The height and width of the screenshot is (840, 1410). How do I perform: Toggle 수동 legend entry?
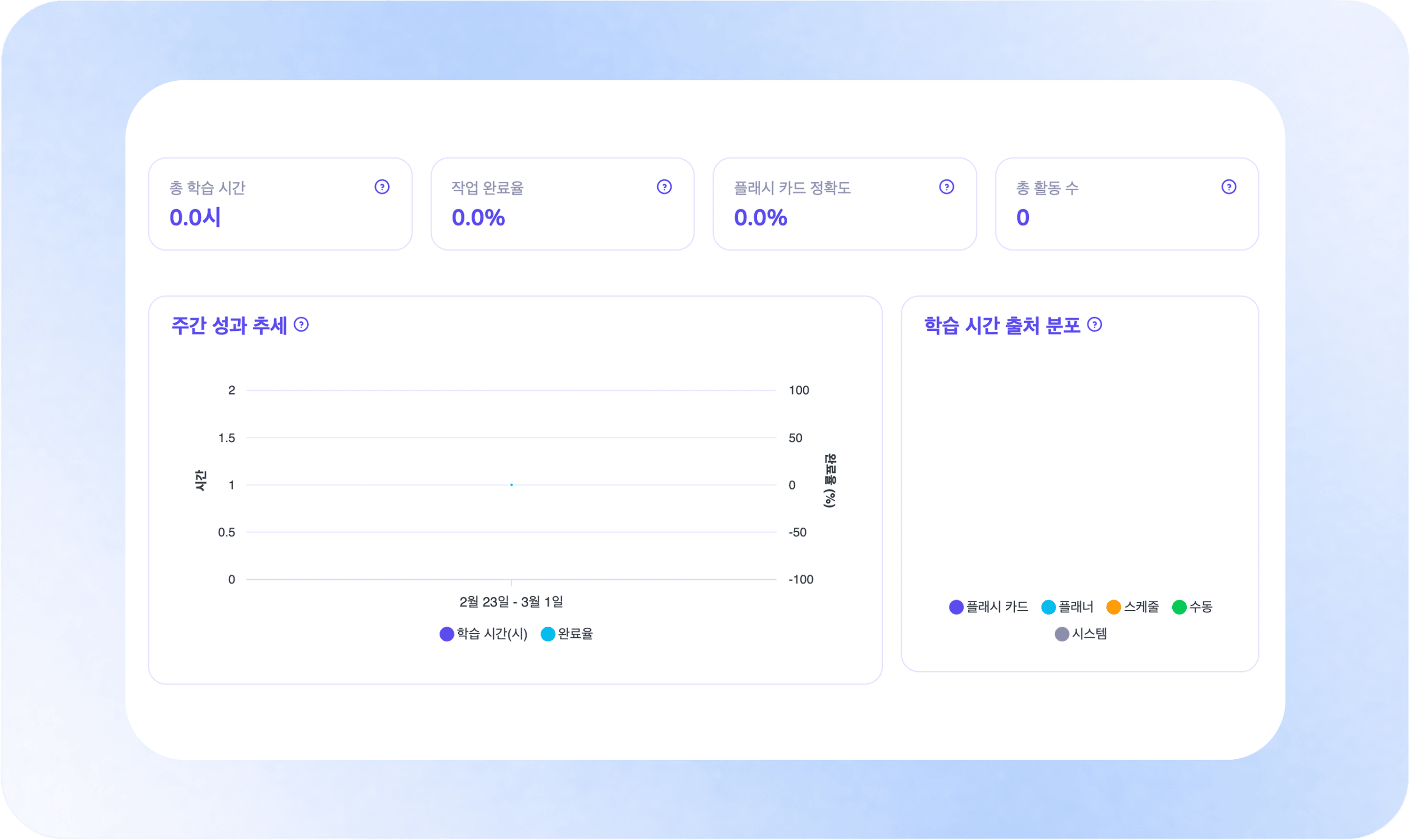1200,607
